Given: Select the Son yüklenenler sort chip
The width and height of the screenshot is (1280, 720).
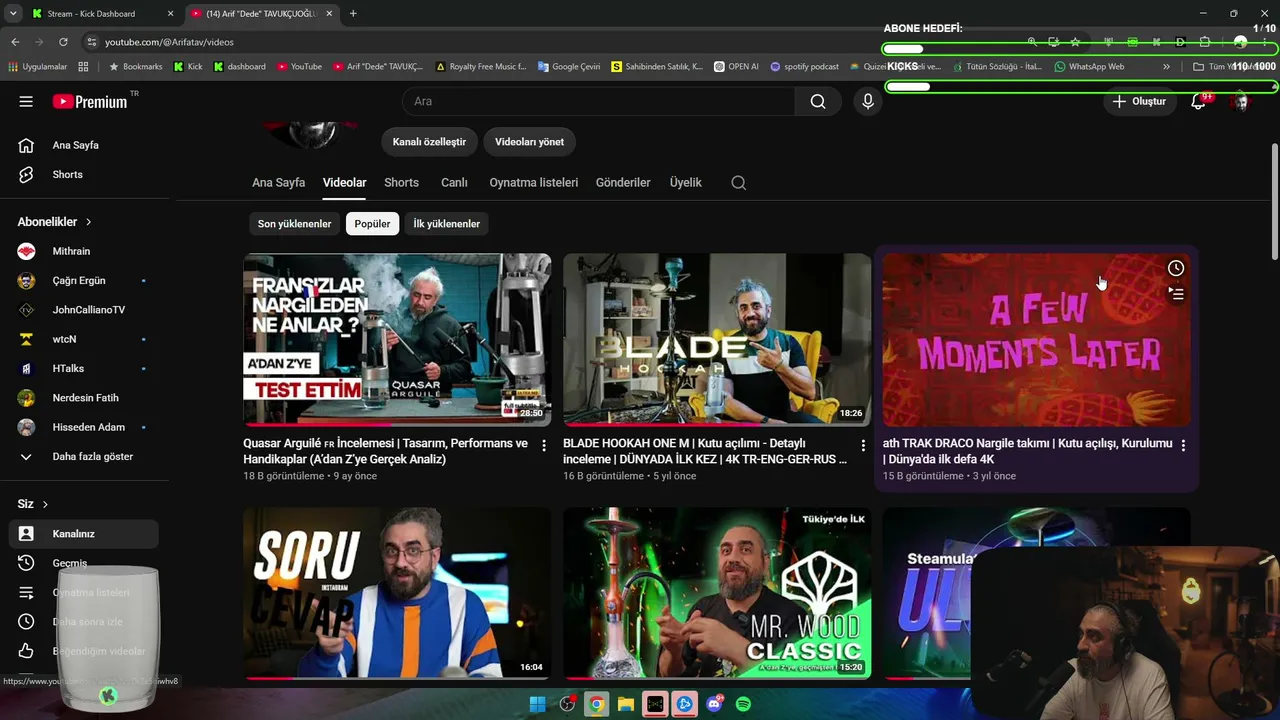Looking at the screenshot, I should [x=294, y=224].
